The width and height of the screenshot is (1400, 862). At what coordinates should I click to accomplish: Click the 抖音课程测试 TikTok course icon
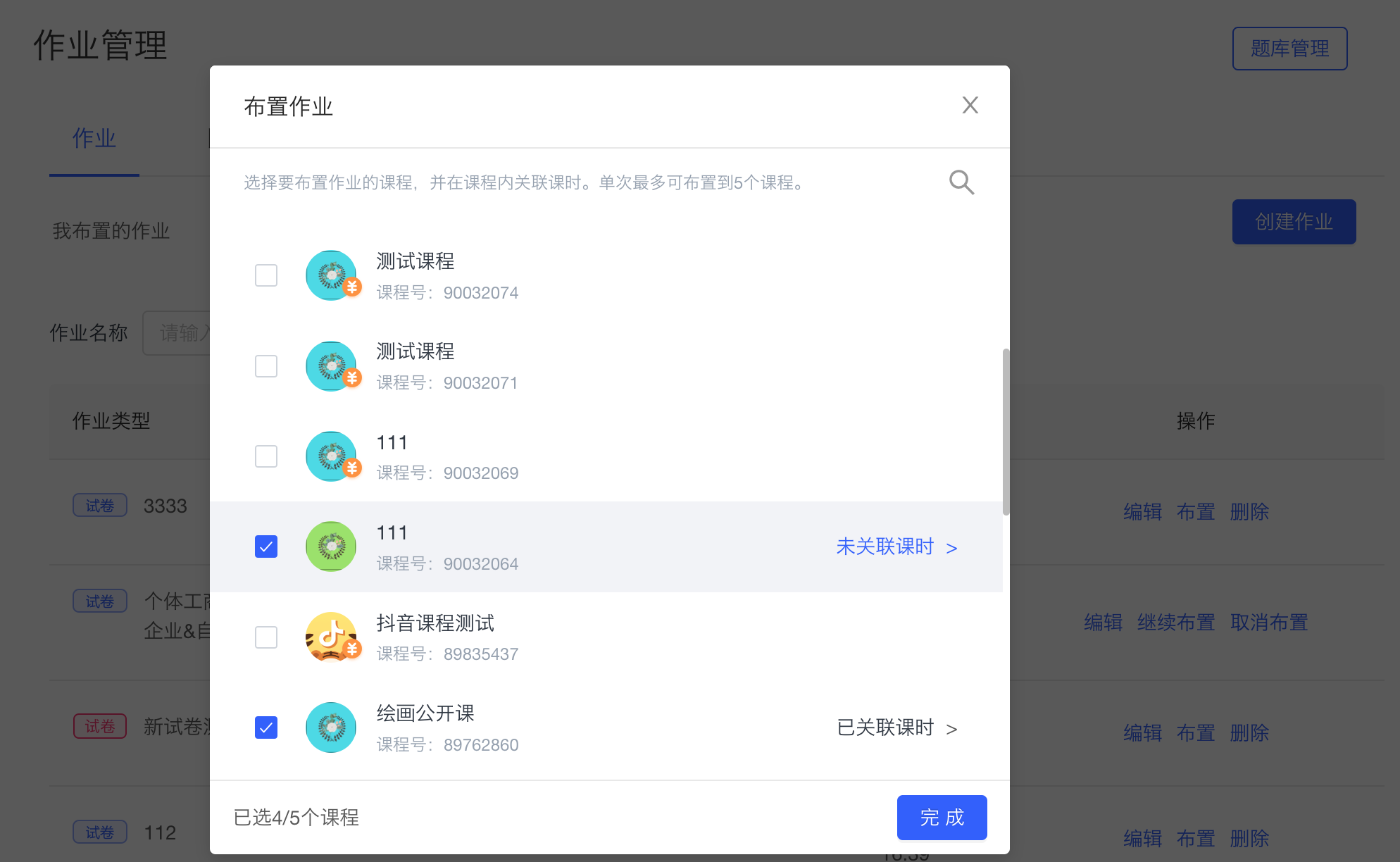point(331,637)
